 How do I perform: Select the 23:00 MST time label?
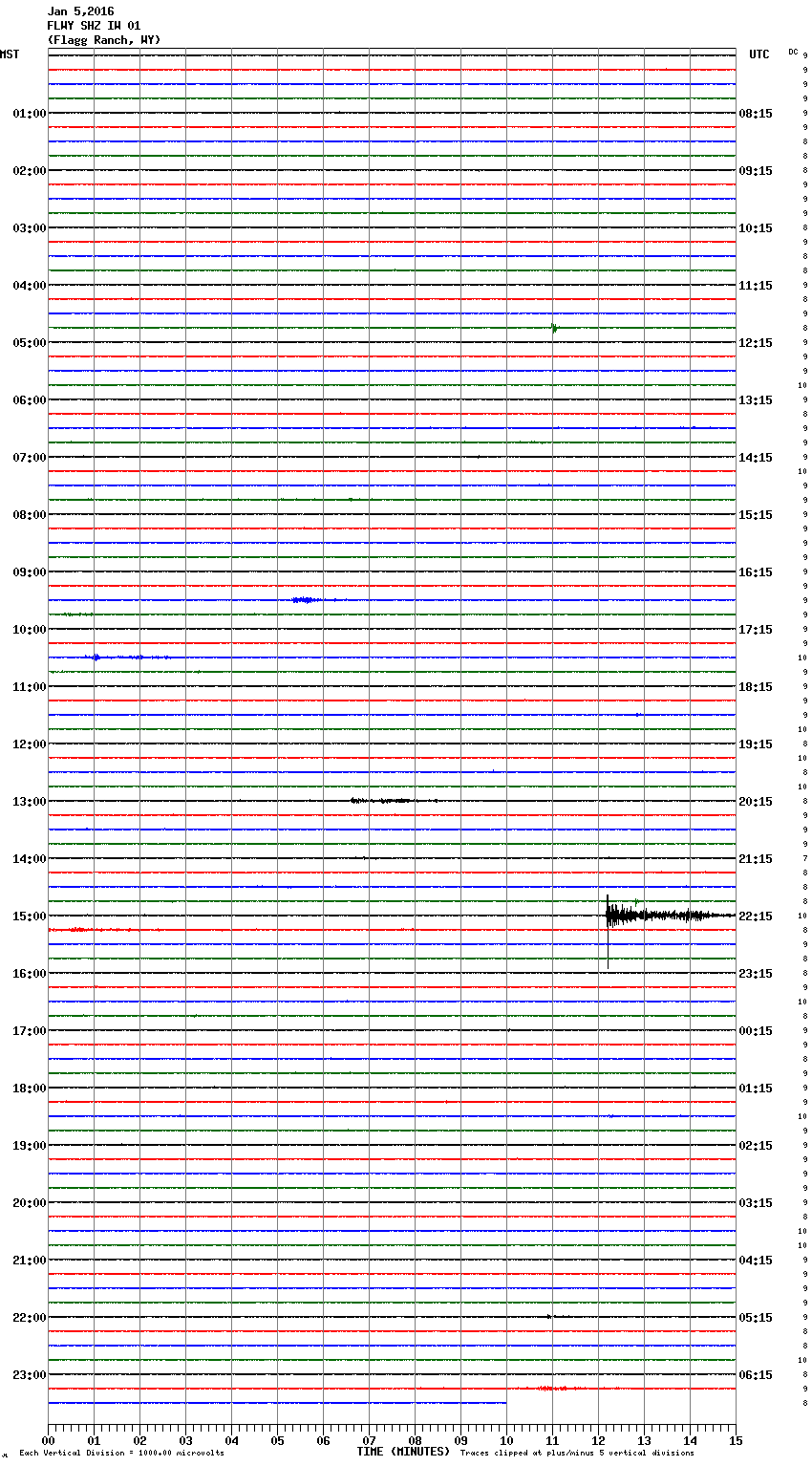[x=30, y=1375]
